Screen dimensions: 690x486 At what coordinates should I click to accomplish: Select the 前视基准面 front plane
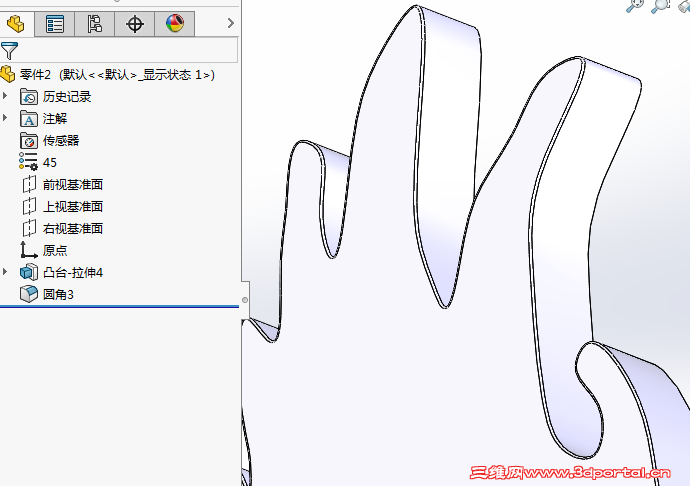tap(73, 184)
